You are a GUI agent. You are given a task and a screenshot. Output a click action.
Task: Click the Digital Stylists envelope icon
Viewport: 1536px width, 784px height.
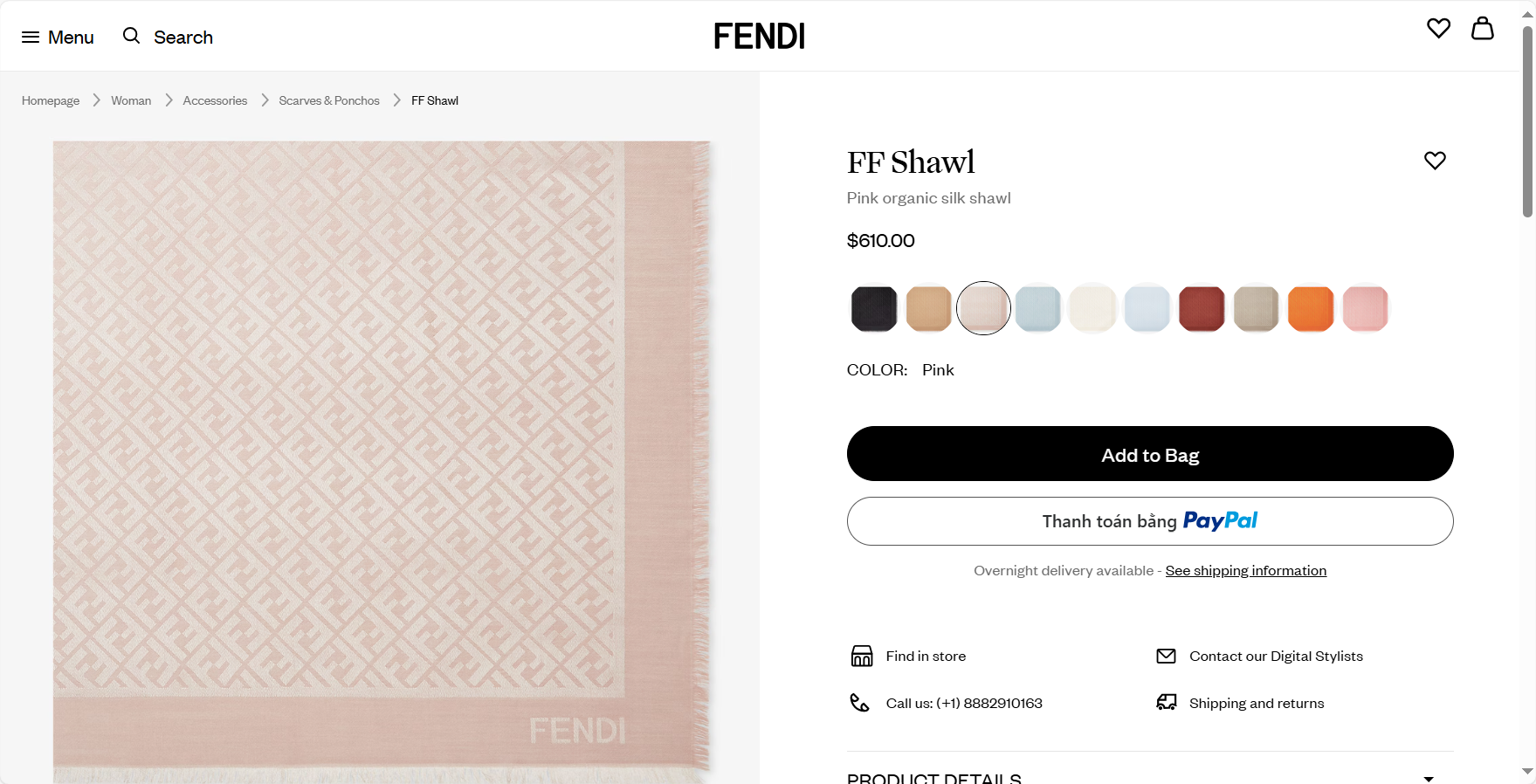click(1166, 656)
